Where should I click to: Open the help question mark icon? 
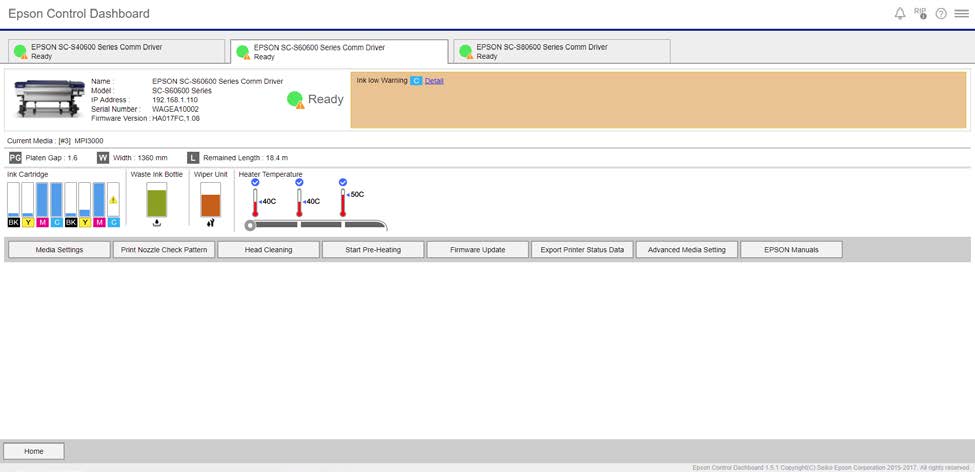[x=941, y=14]
